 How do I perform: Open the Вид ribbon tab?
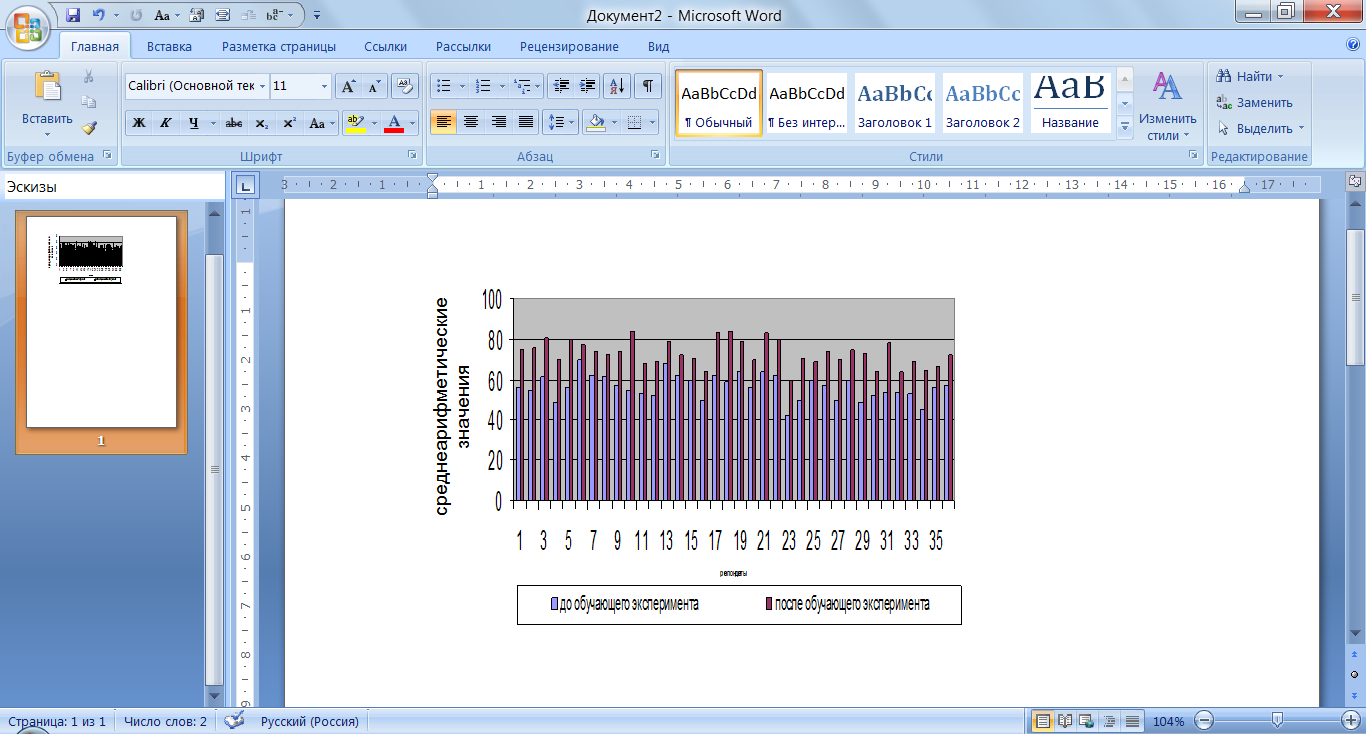point(658,46)
